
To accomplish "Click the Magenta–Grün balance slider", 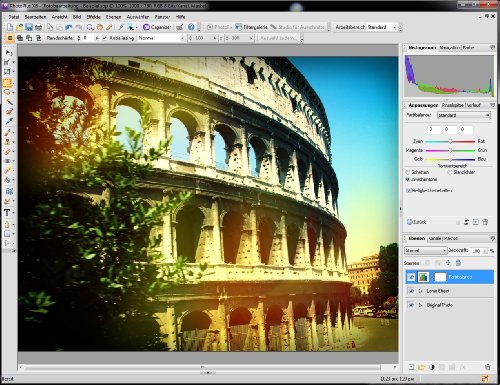I will click(x=450, y=150).
